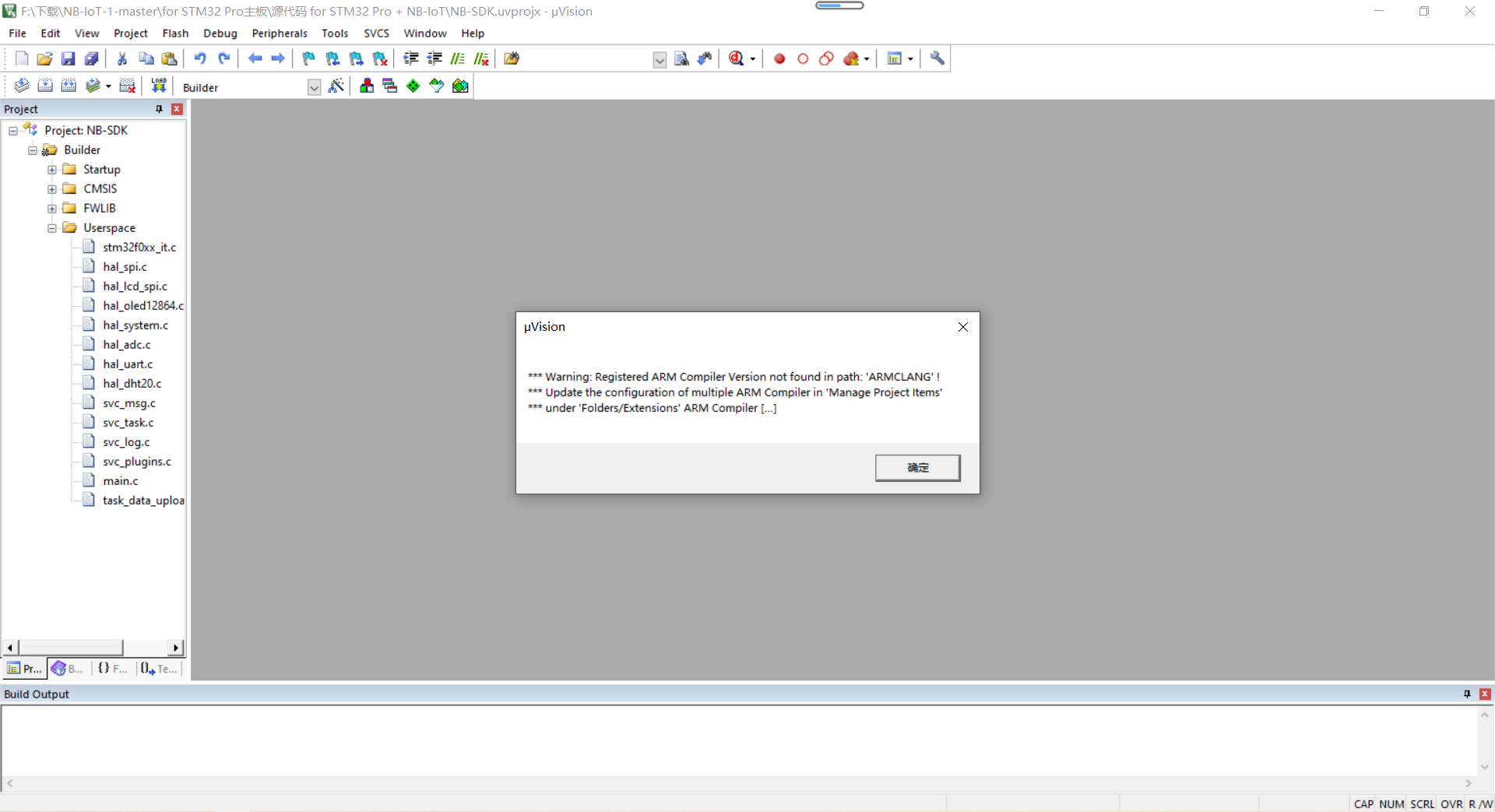Click the Copy icon
The width and height of the screenshot is (1495, 812).
[x=146, y=58]
